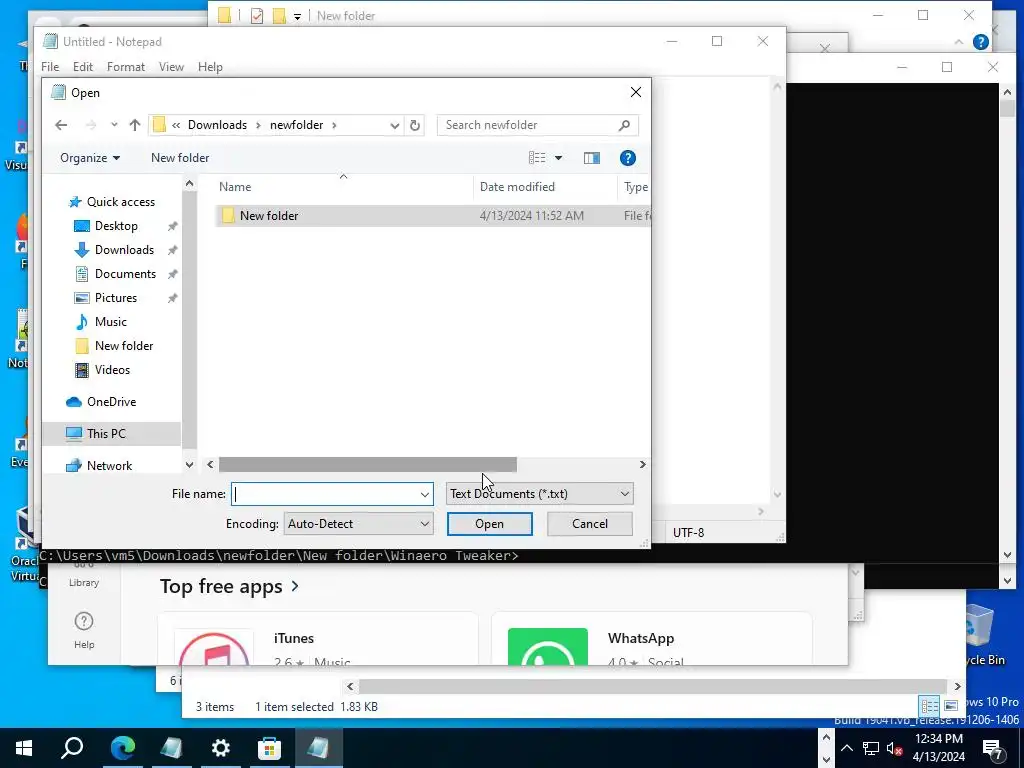Select Documents in navigation pane
Viewport: 1024px width, 768px height.
[125, 274]
